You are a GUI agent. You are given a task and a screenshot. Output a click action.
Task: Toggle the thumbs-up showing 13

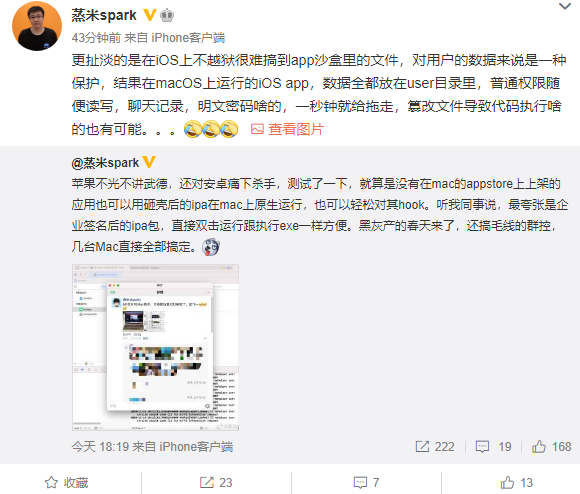(516, 483)
